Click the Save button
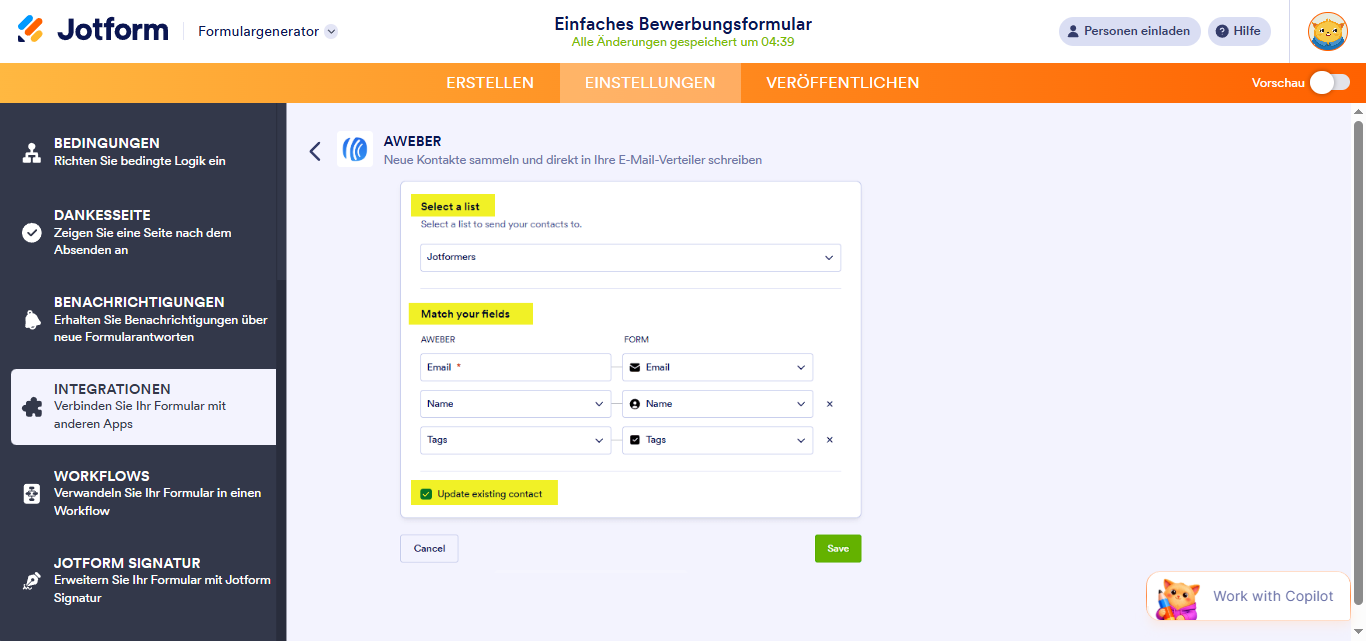The image size is (1366, 641). click(x=837, y=548)
